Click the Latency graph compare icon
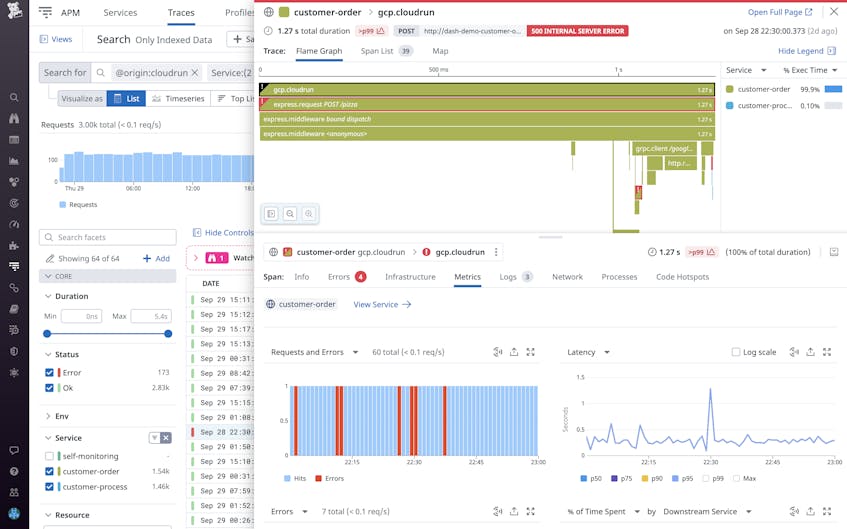The width and height of the screenshot is (847, 529). point(794,352)
